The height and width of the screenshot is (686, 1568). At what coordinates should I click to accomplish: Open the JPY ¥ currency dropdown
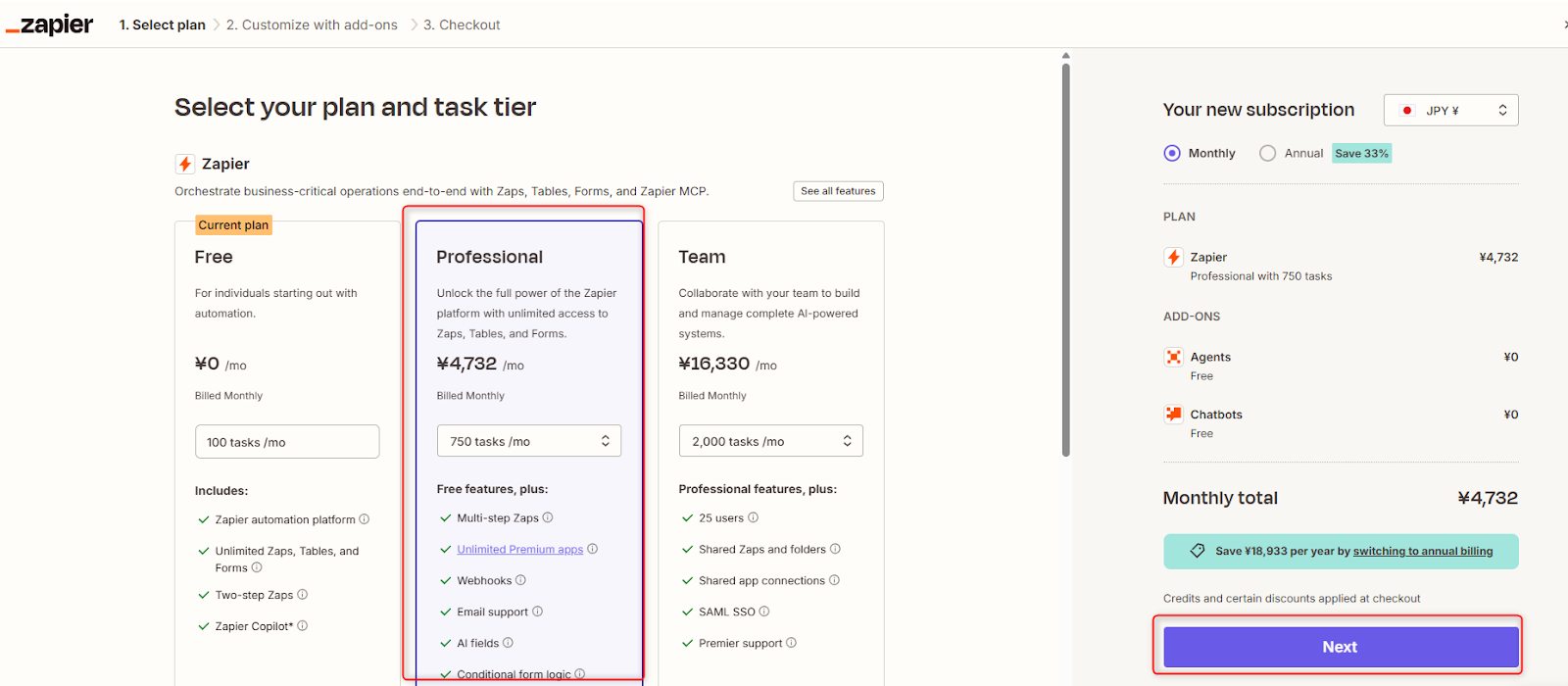point(1451,110)
